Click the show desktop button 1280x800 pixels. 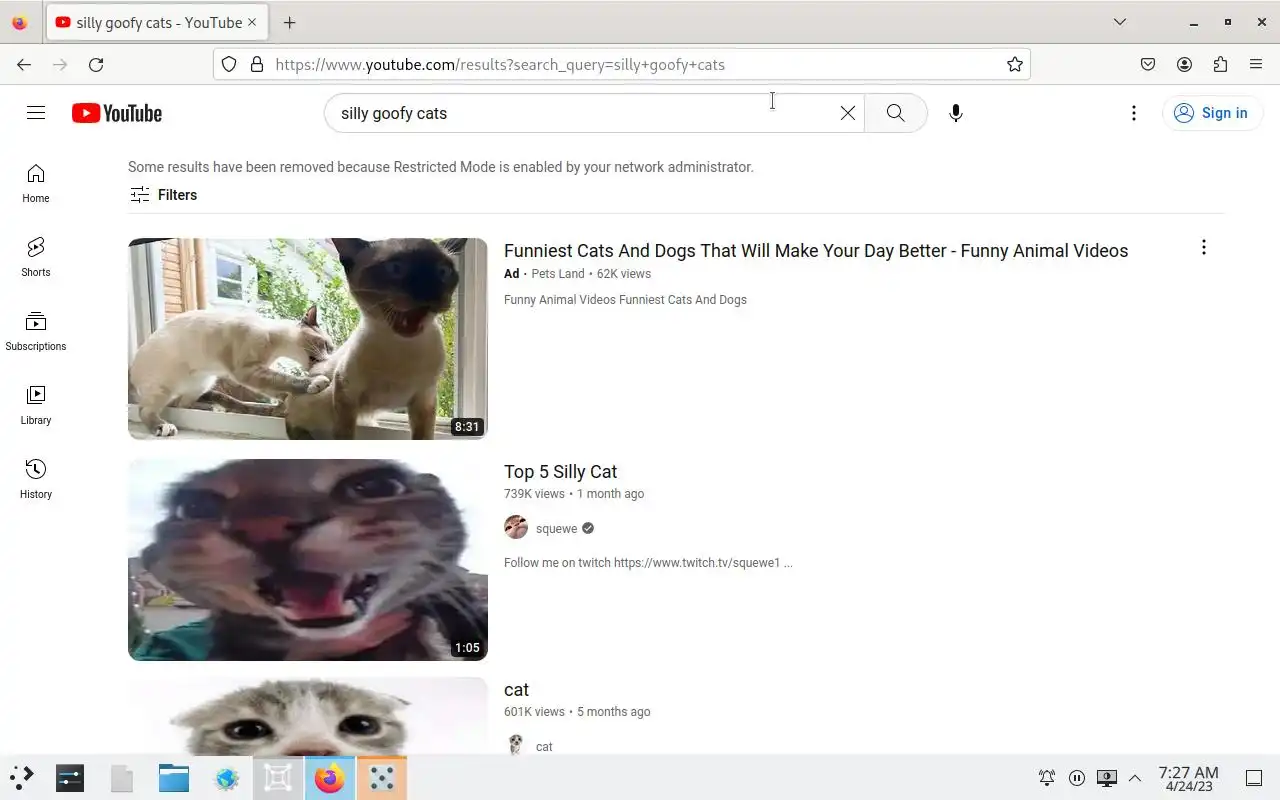point(1254,778)
